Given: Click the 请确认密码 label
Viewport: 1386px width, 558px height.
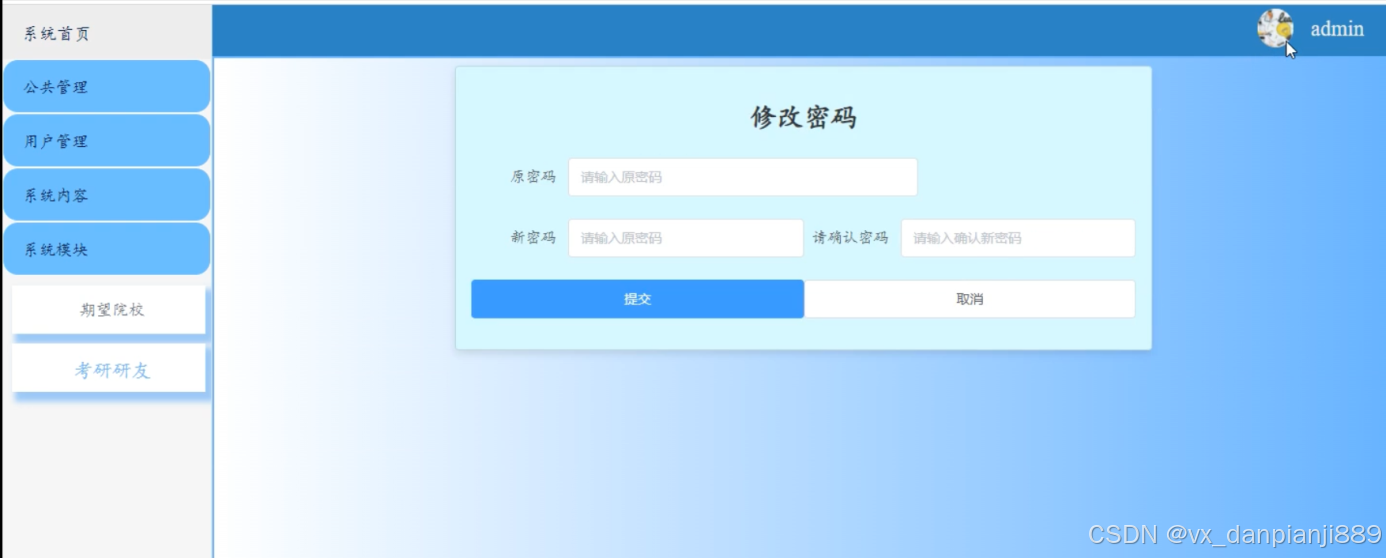Looking at the screenshot, I should point(850,238).
